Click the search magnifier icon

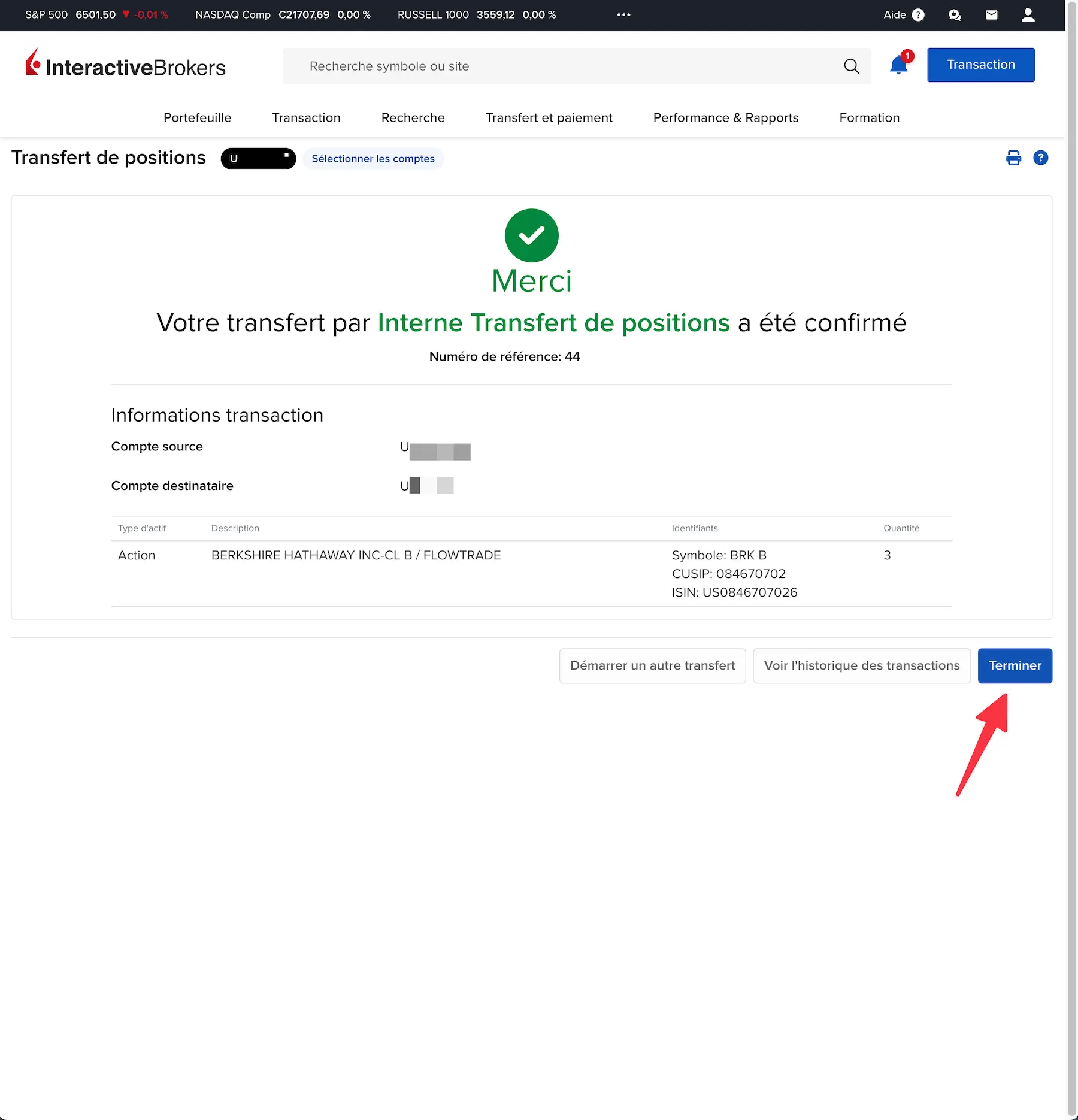pos(852,66)
